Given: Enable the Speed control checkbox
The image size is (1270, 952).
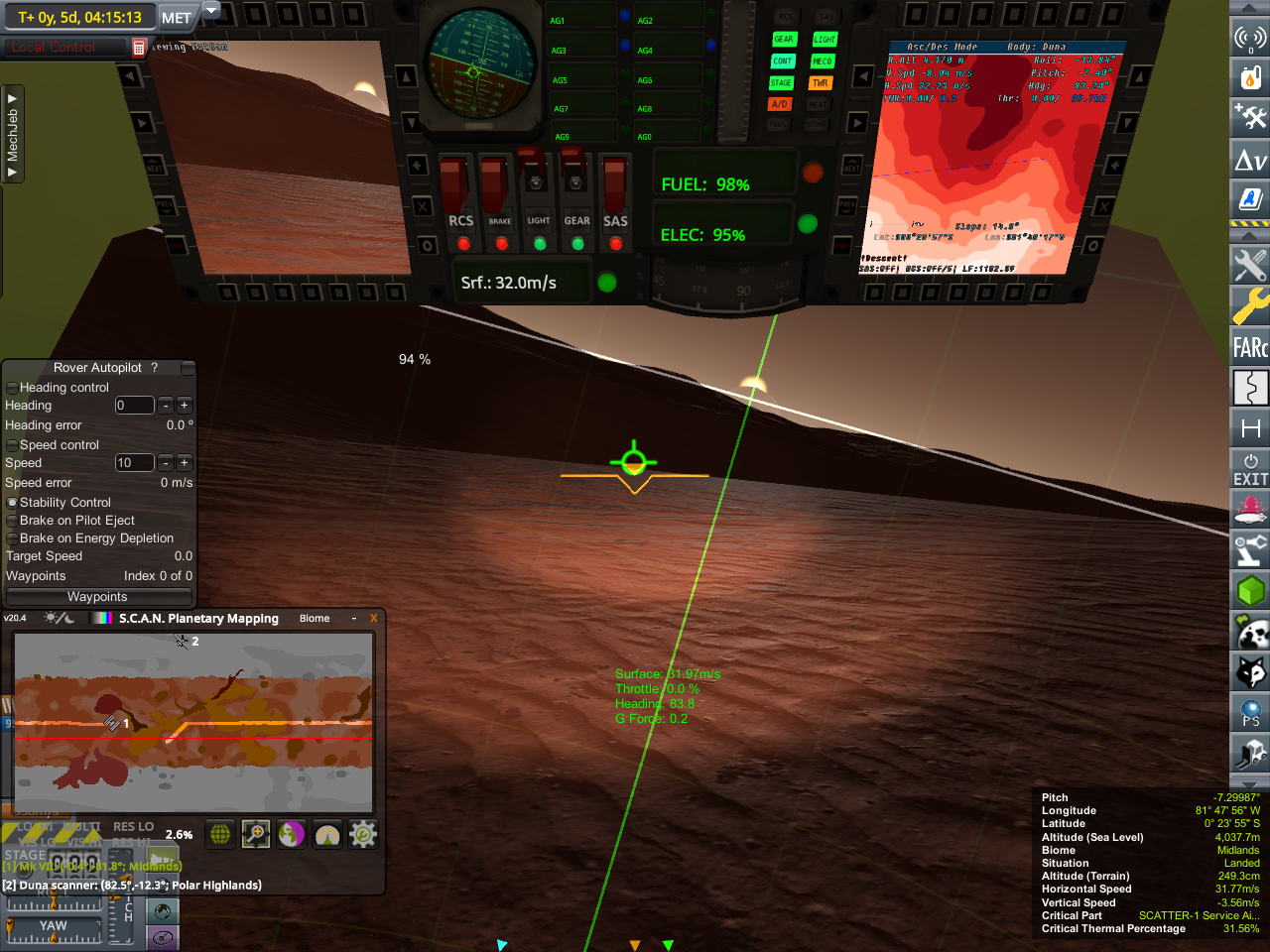Looking at the screenshot, I should point(12,445).
